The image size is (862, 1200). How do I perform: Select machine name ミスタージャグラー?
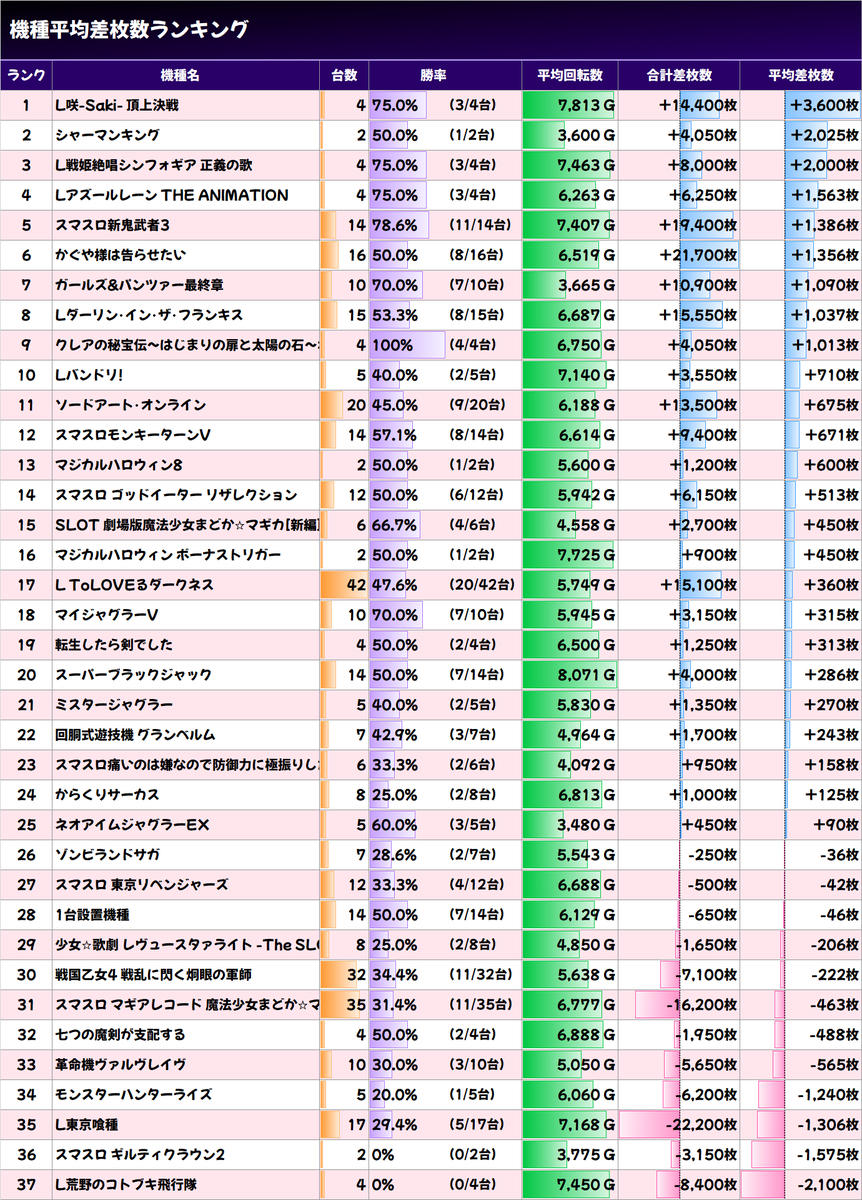[114, 705]
